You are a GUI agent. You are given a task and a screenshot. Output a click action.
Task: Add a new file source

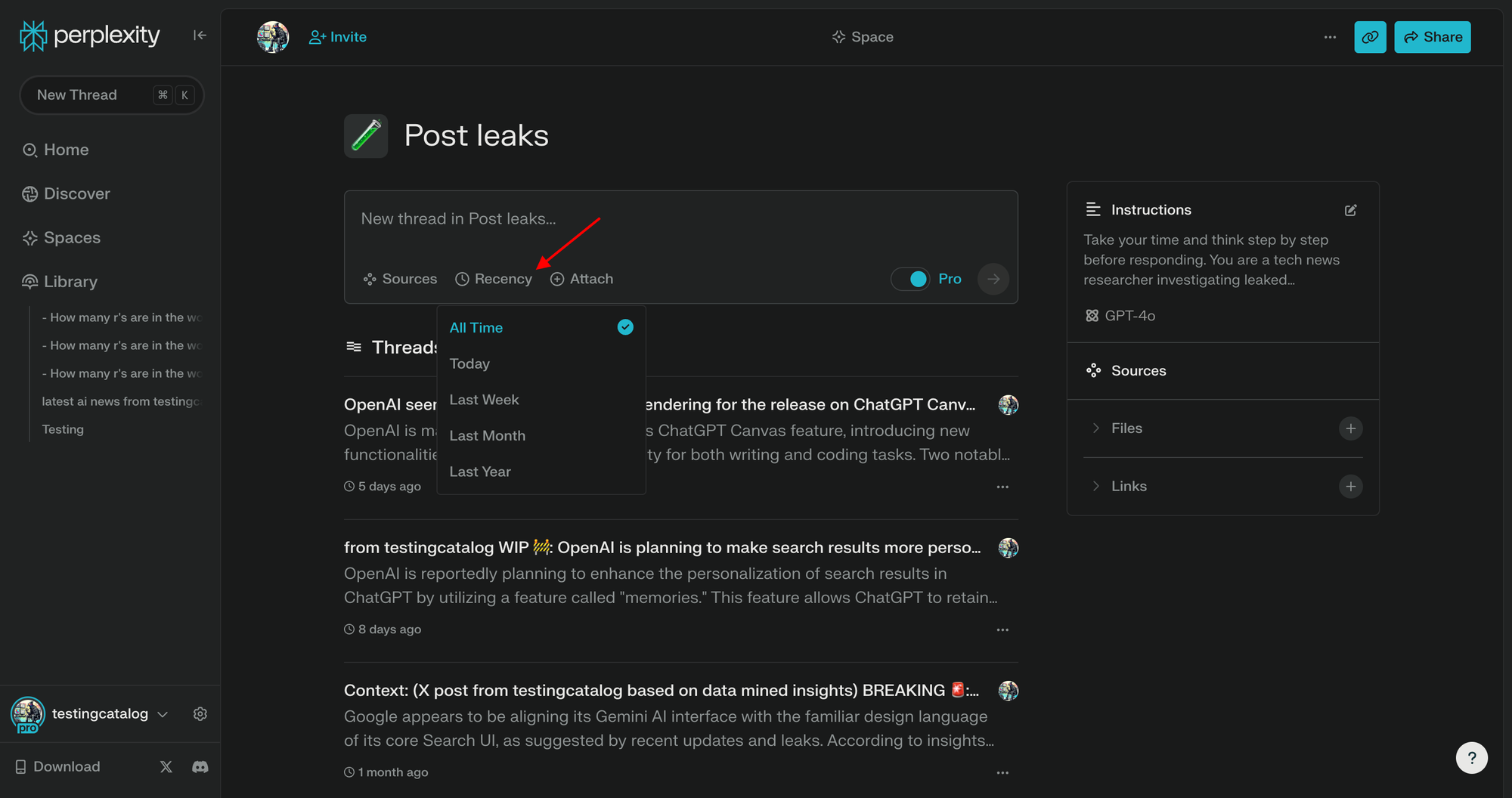[1350, 428]
